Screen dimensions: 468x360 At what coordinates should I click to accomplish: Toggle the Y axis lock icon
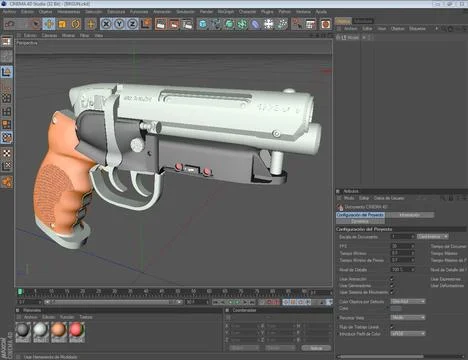119,24
